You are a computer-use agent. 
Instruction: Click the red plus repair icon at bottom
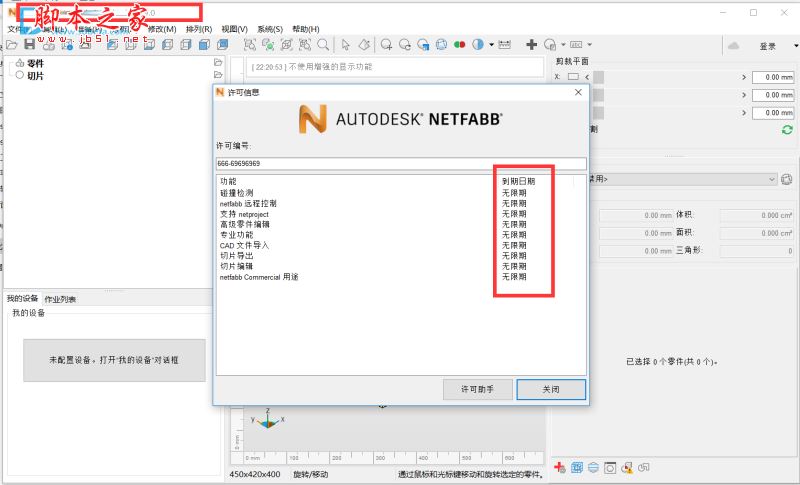tap(560, 467)
